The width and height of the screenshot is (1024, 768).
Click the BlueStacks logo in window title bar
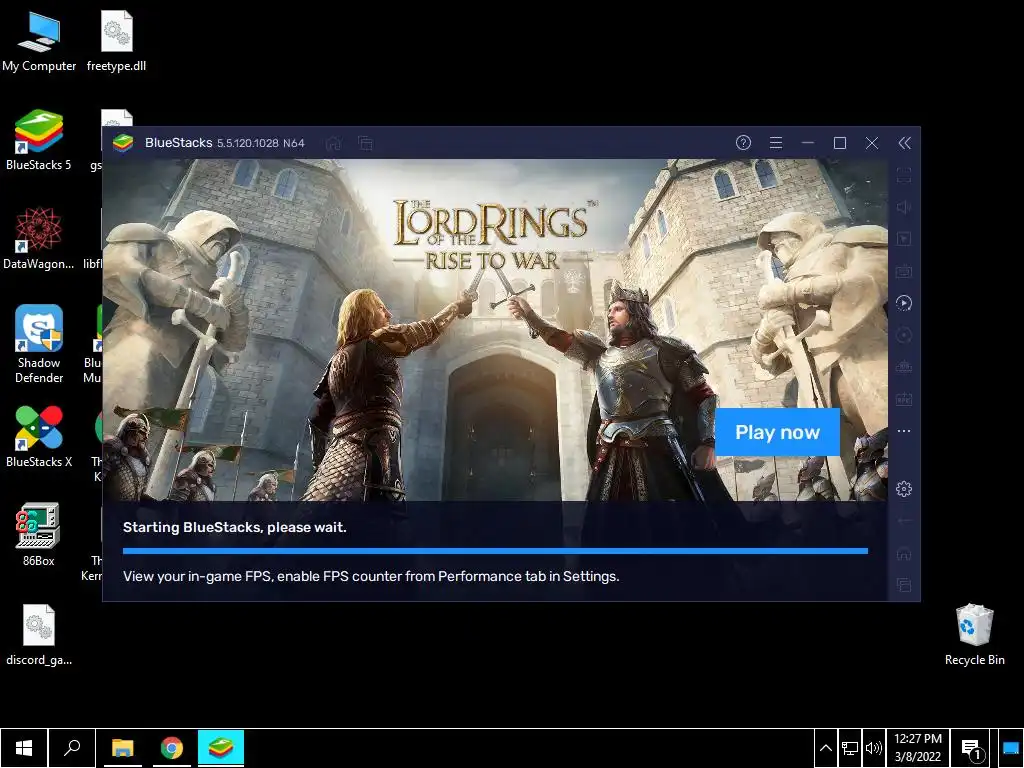123,143
